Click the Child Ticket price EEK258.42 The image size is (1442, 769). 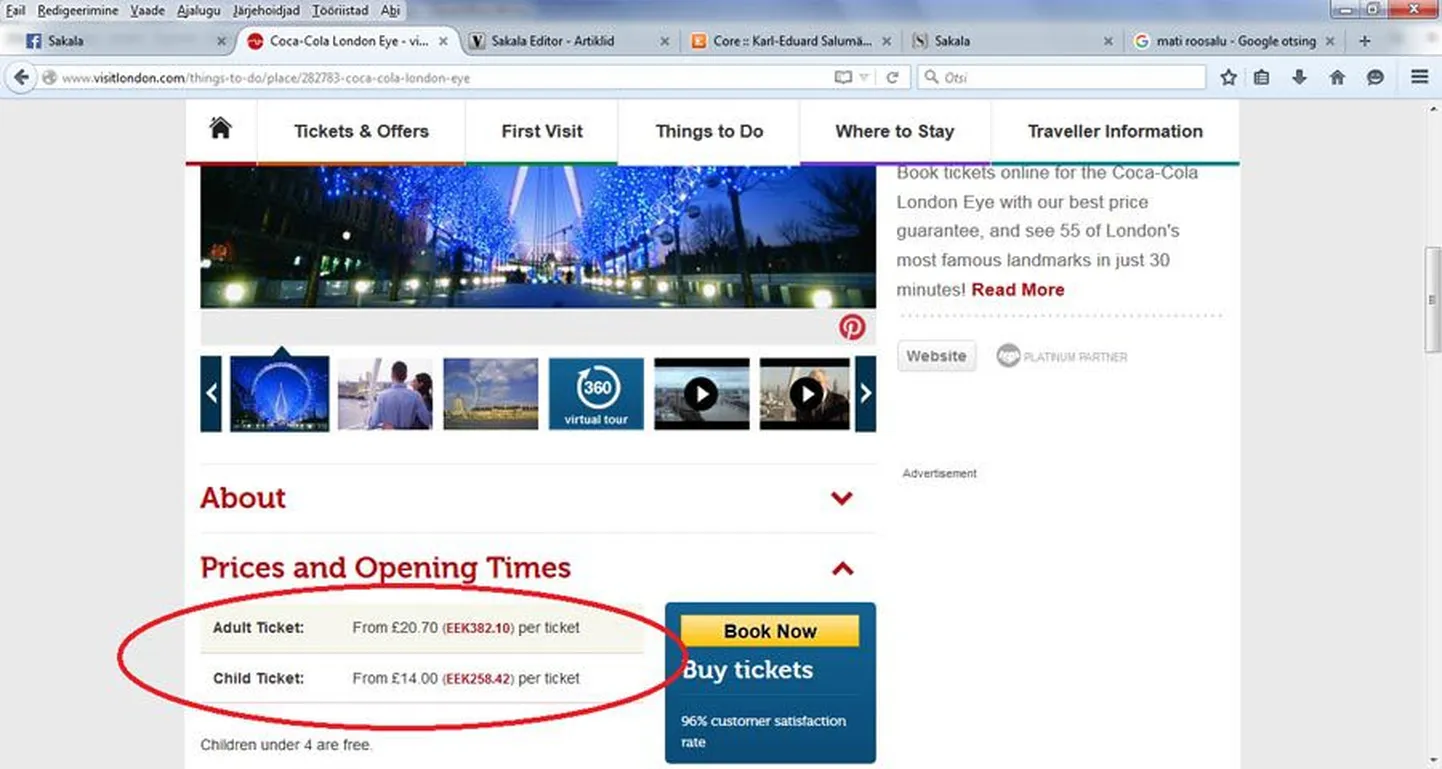[x=478, y=678]
